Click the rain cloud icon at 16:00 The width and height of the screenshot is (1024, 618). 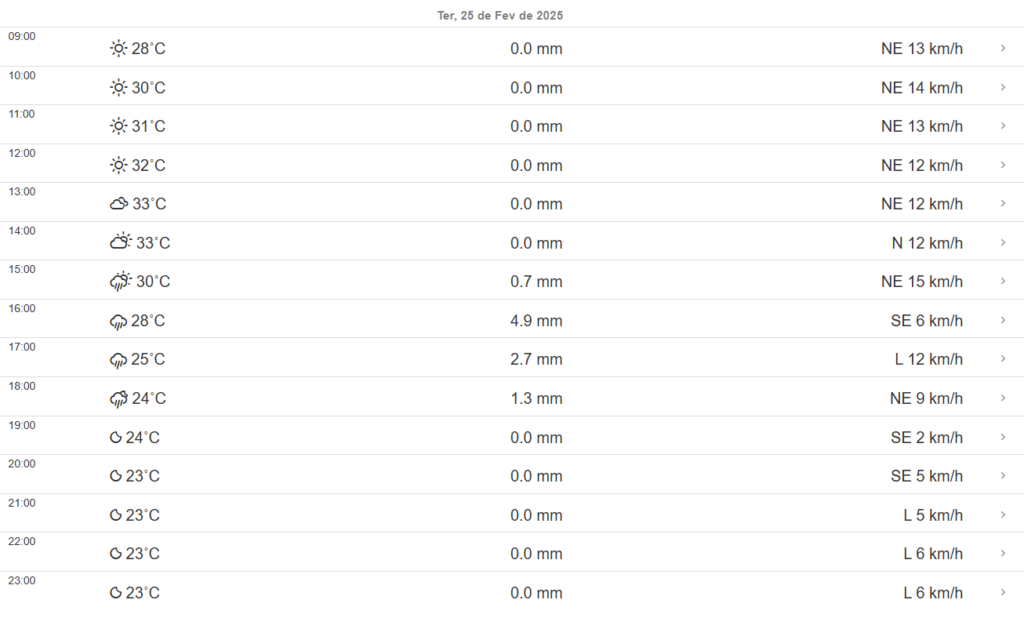(119, 321)
